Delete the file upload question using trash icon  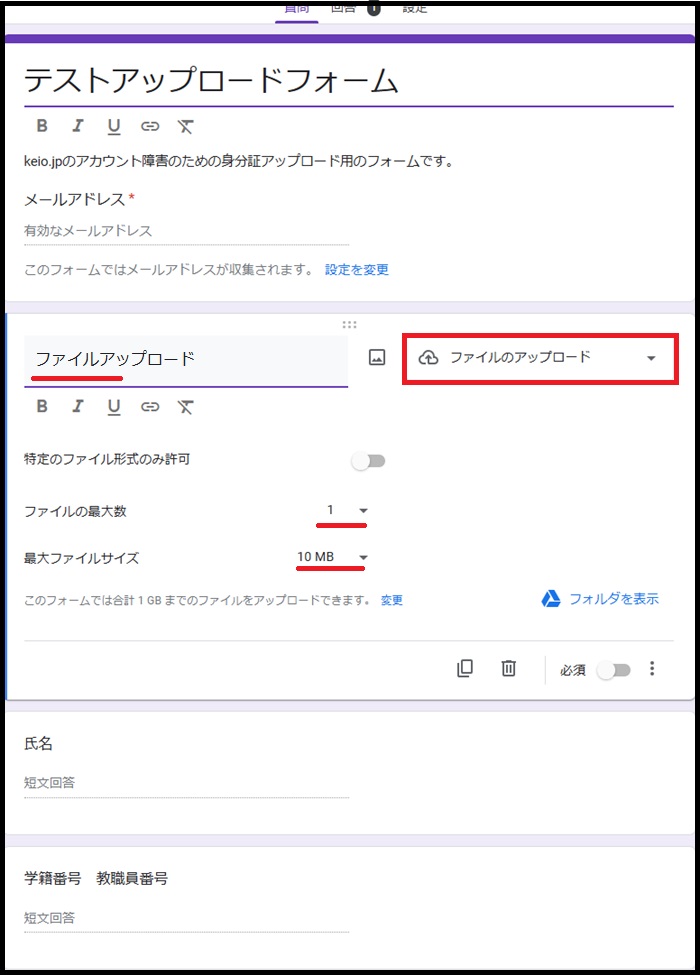pyautogui.click(x=508, y=669)
